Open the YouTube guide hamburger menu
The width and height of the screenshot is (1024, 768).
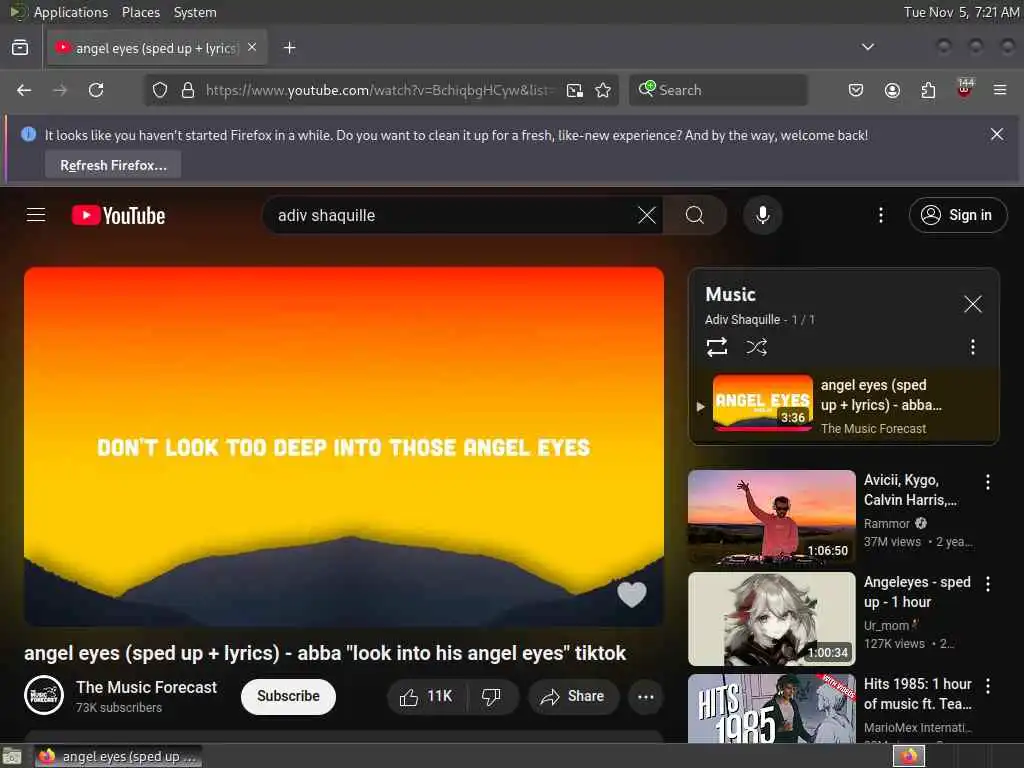pos(36,215)
